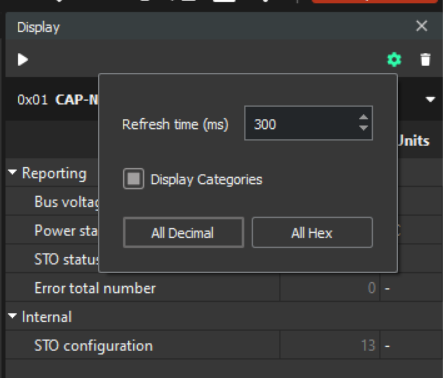Decrease refresh time with down arrow
The image size is (443, 378).
pyautogui.click(x=363, y=128)
